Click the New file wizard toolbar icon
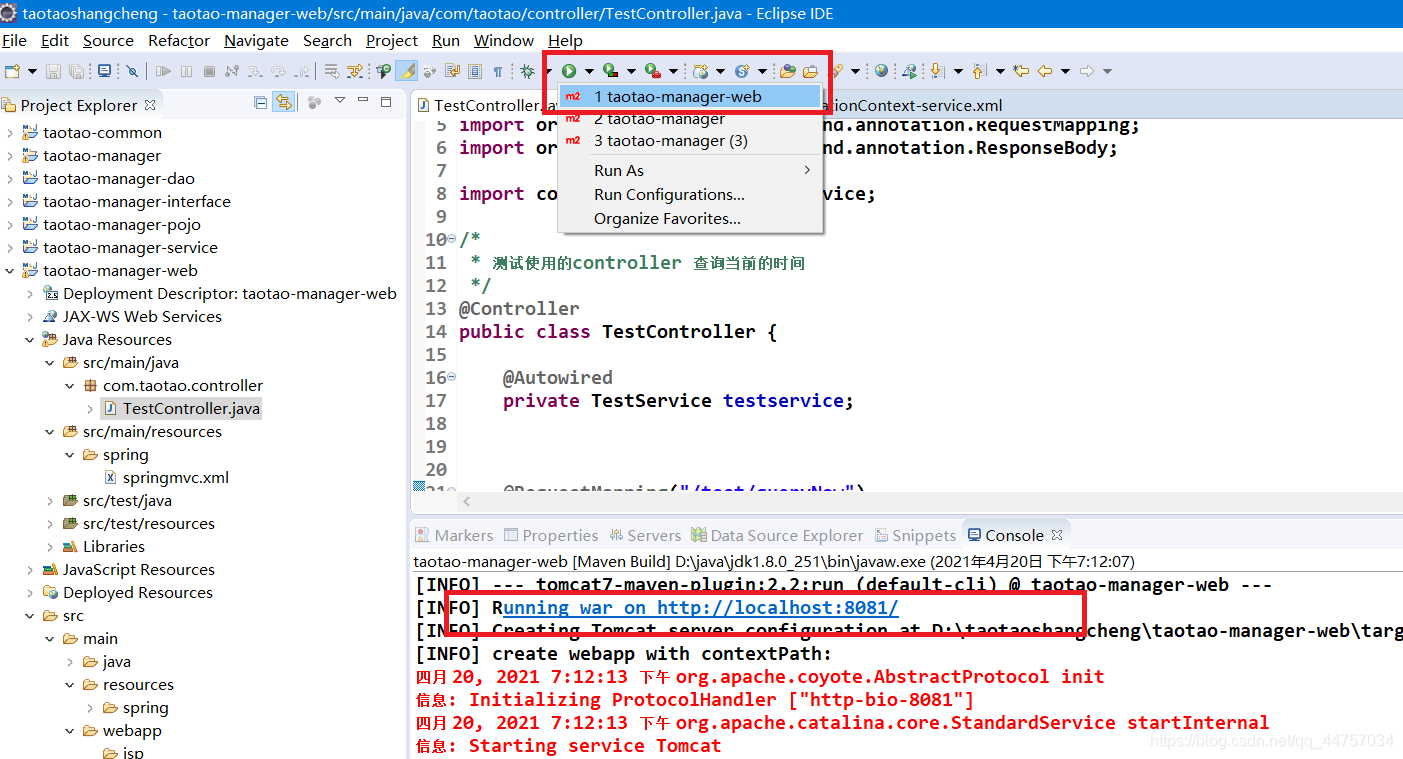 pos(12,71)
